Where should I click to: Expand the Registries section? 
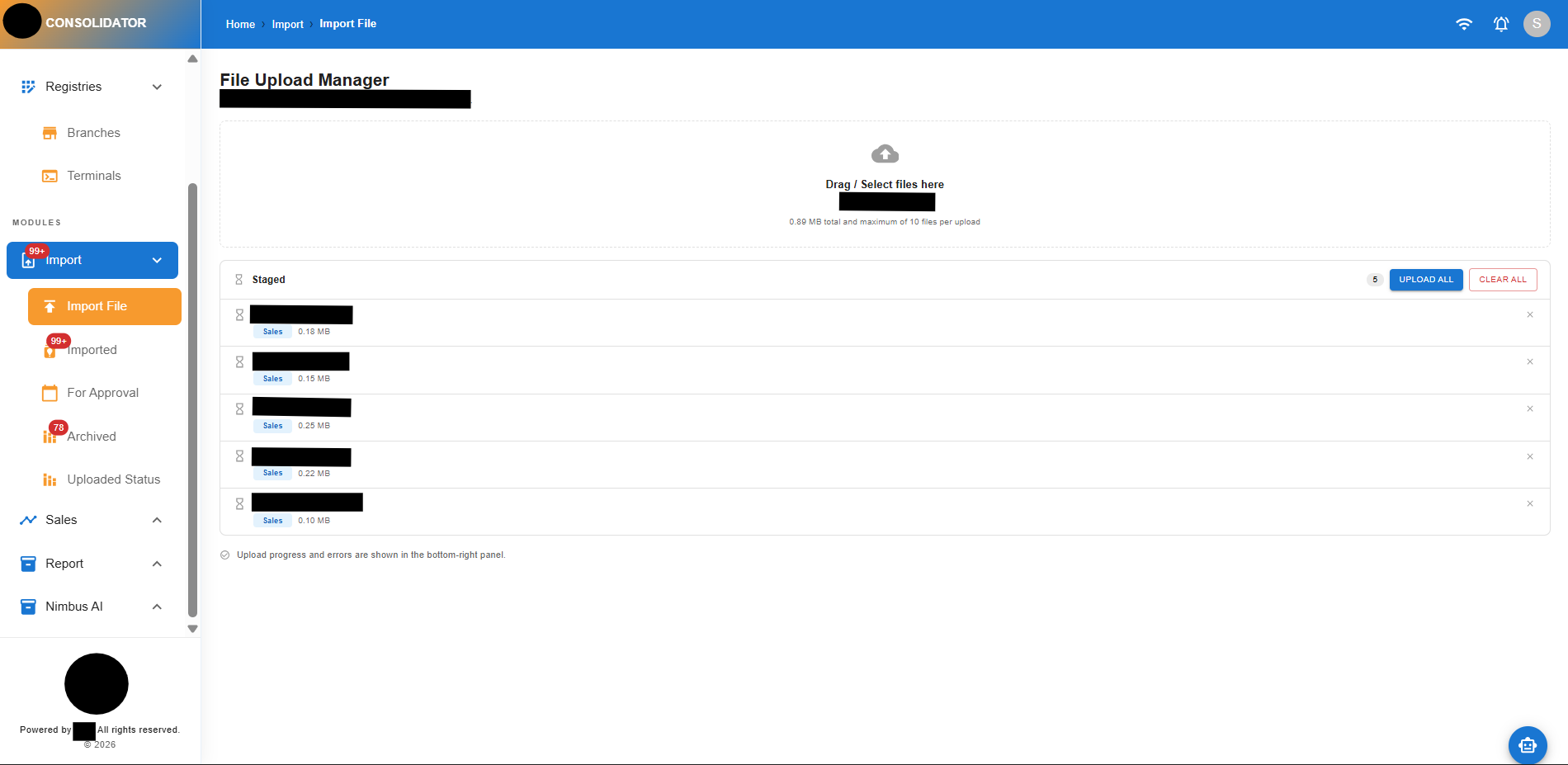click(x=157, y=86)
